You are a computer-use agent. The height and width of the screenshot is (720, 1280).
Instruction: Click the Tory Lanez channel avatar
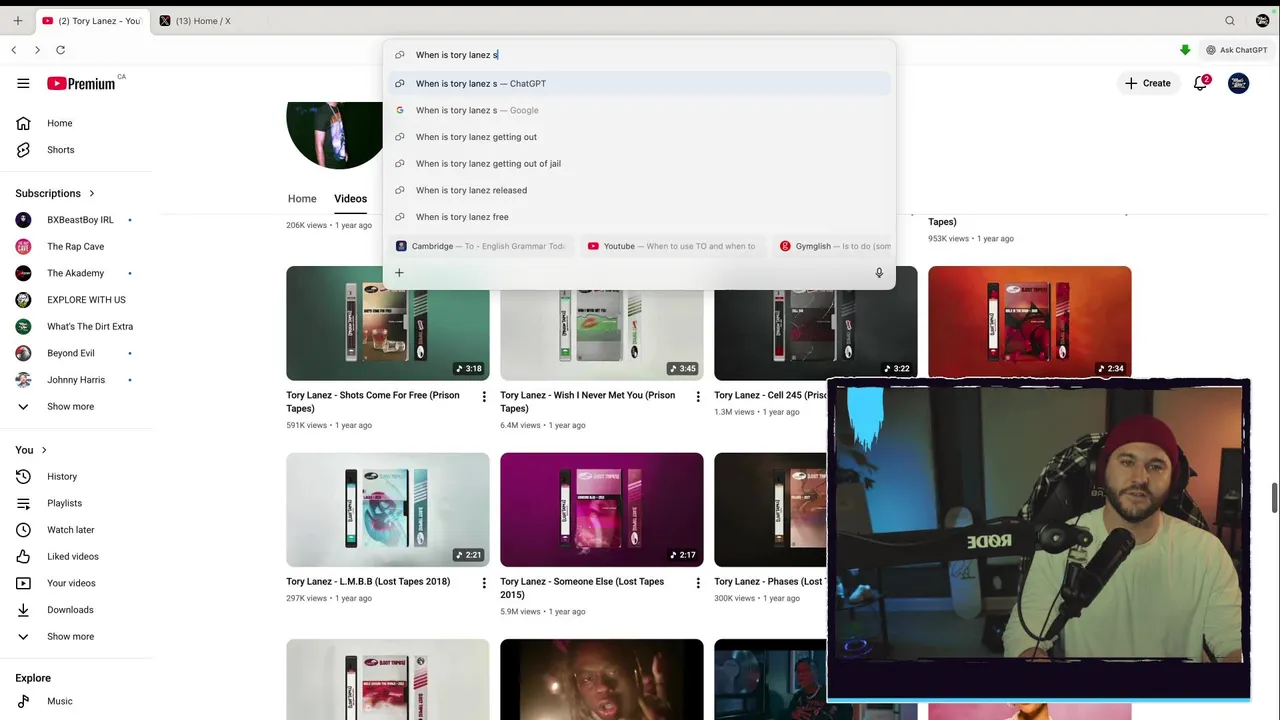[335, 134]
